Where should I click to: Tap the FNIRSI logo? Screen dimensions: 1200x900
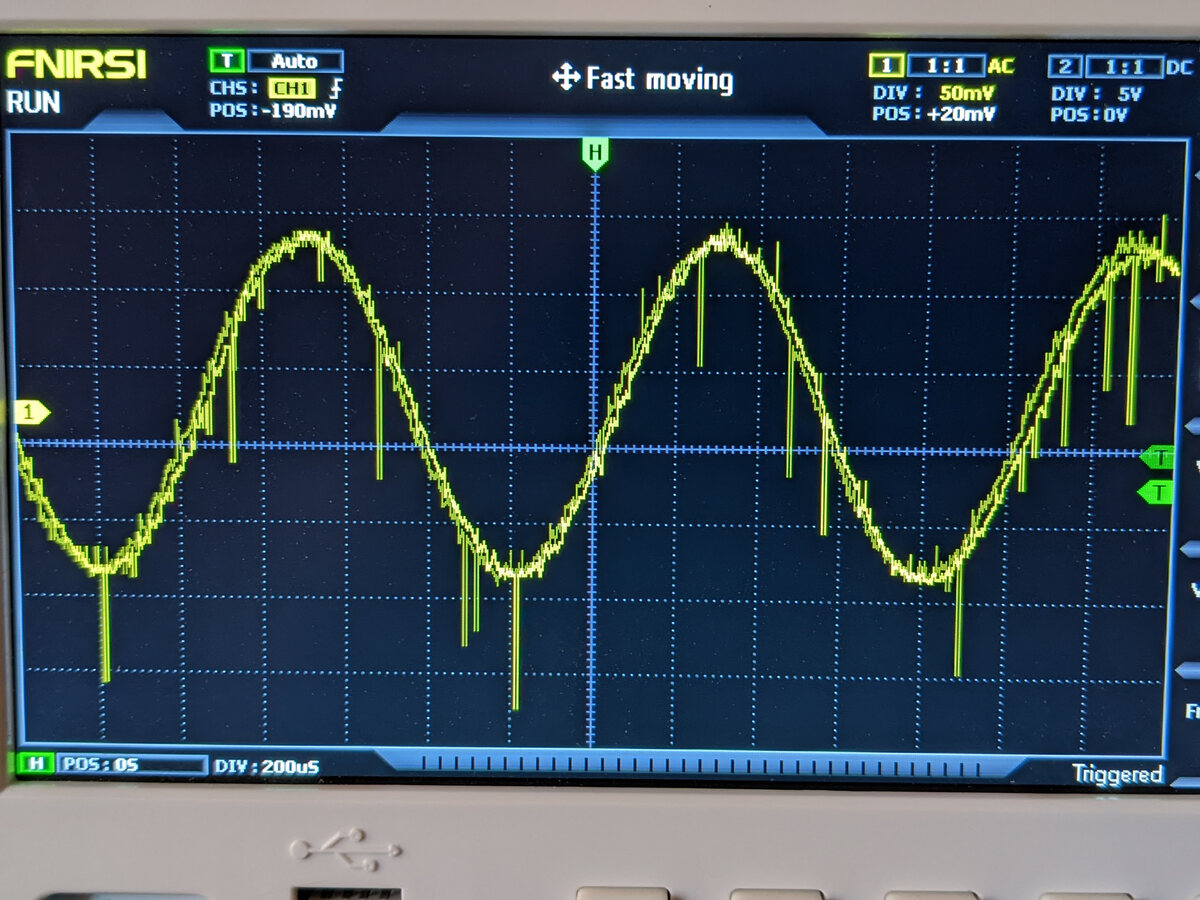76,65
